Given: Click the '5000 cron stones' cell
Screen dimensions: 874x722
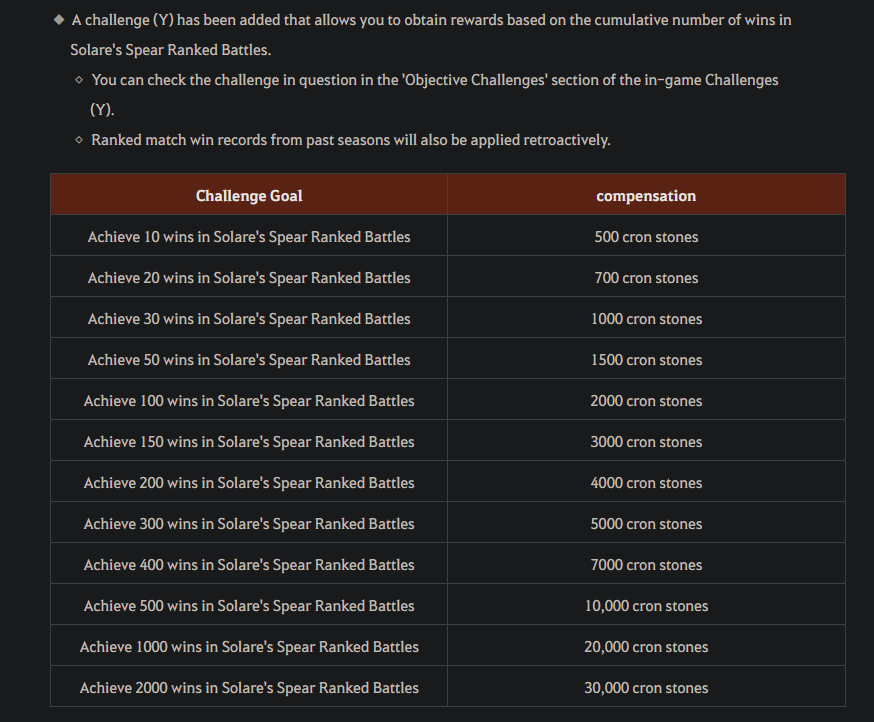Looking at the screenshot, I should (646, 524).
